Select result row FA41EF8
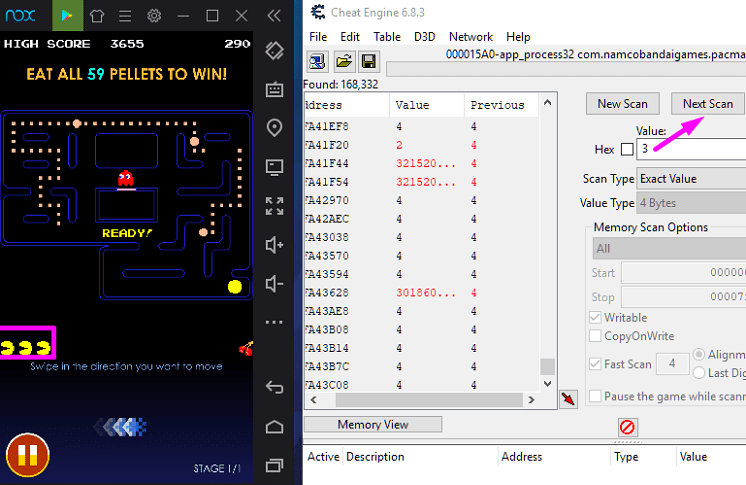Viewport: 746px width, 485px height. (421, 127)
